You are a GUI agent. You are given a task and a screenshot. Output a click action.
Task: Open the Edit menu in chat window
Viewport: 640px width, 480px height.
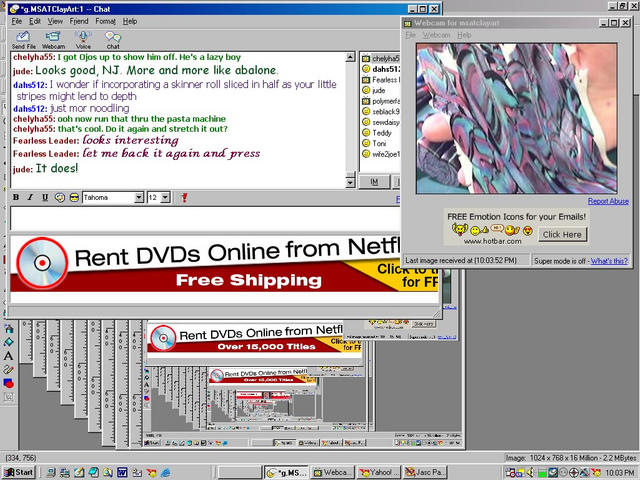35,21
